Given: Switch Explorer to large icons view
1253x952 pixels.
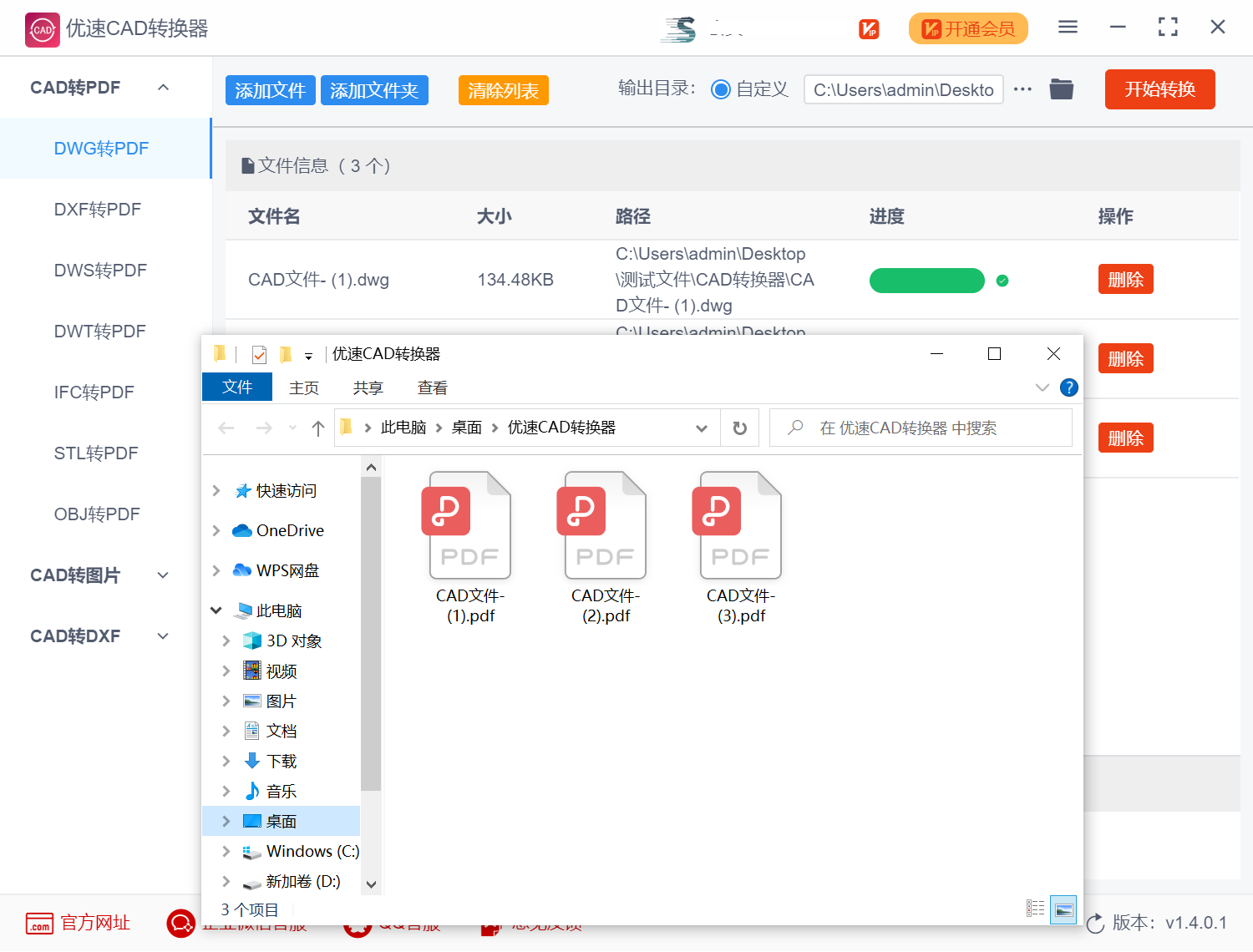Looking at the screenshot, I should (x=1063, y=909).
